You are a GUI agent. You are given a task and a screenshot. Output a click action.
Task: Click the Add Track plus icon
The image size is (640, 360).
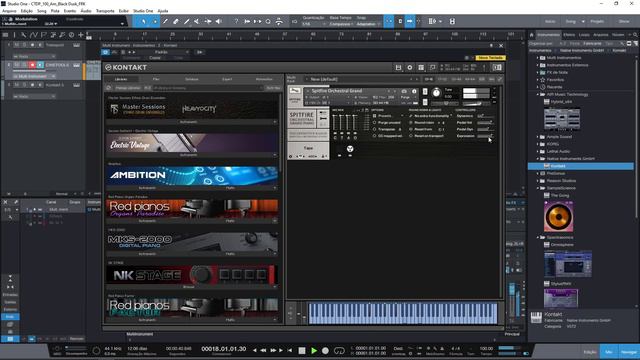[81, 35]
